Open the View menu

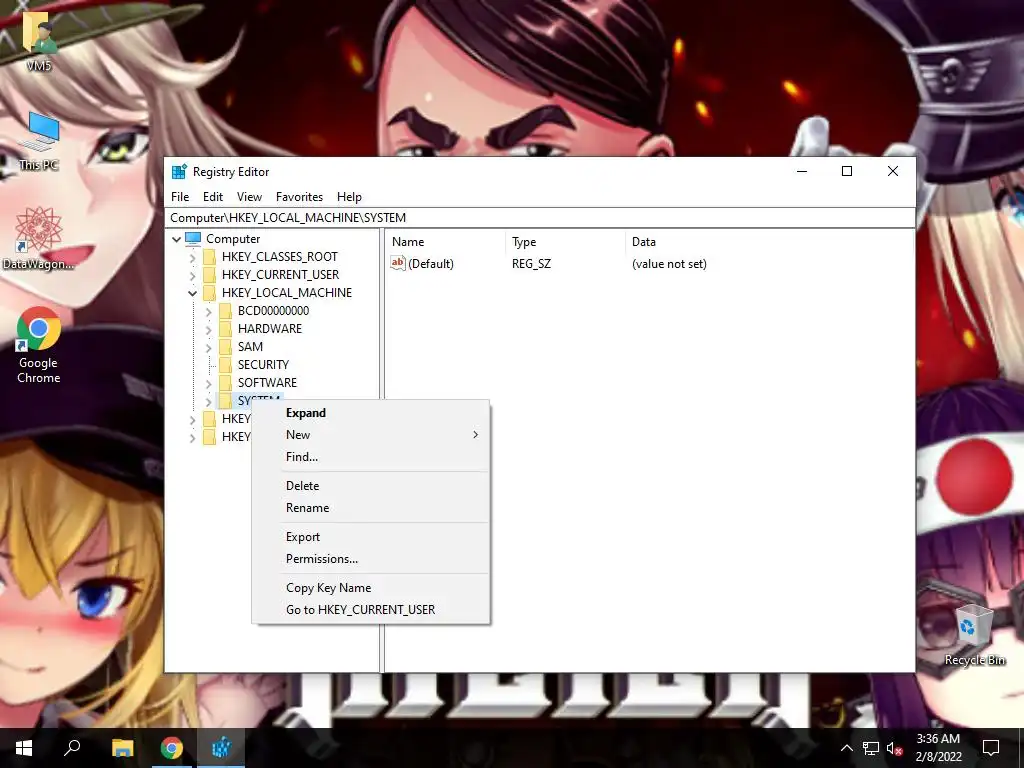249,197
